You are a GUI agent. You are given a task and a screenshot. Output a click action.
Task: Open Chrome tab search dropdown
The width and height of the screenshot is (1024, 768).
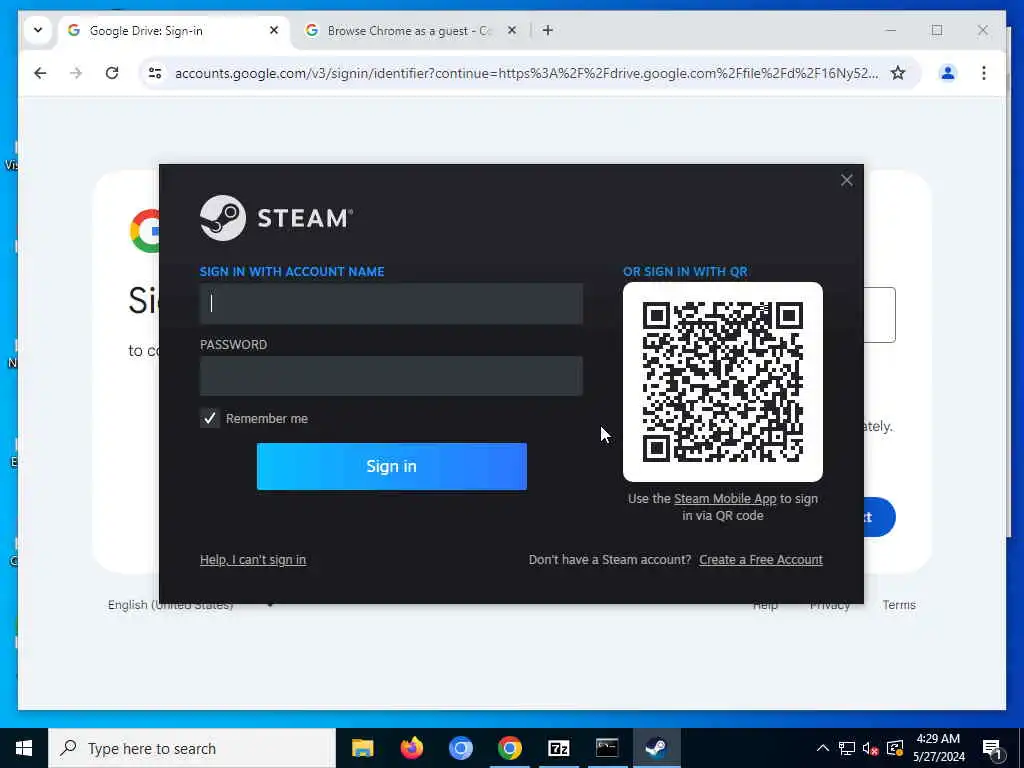tap(38, 31)
